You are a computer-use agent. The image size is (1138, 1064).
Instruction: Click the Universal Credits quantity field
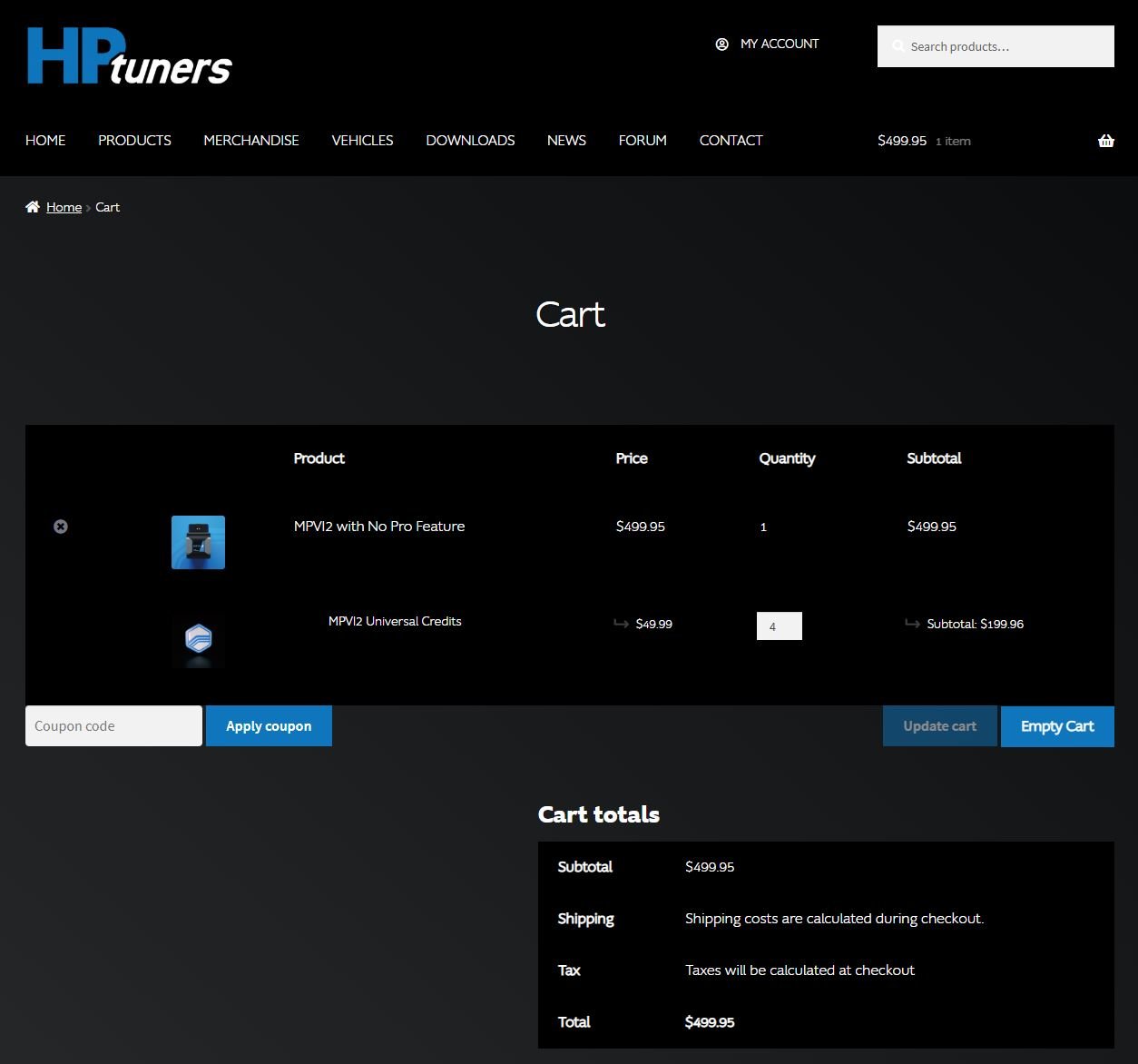780,626
